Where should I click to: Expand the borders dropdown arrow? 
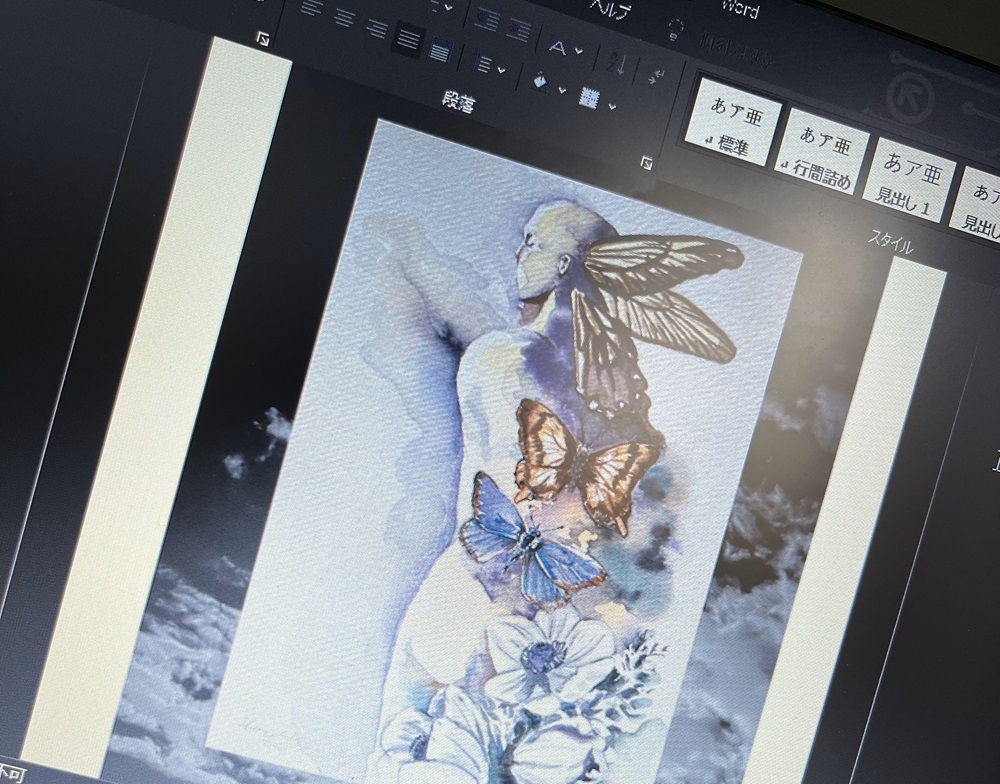tap(612, 105)
